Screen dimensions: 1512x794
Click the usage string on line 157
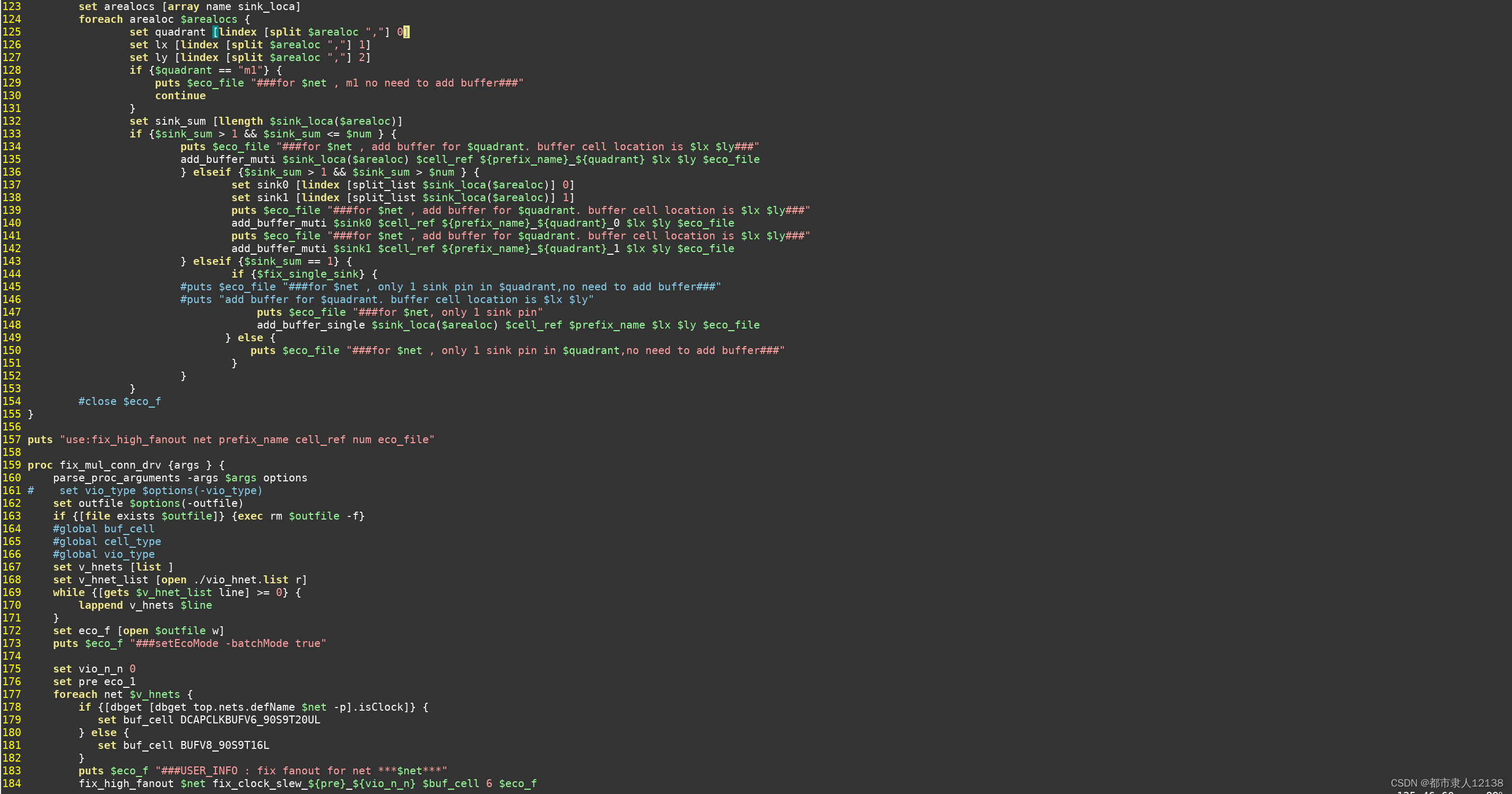coord(247,439)
